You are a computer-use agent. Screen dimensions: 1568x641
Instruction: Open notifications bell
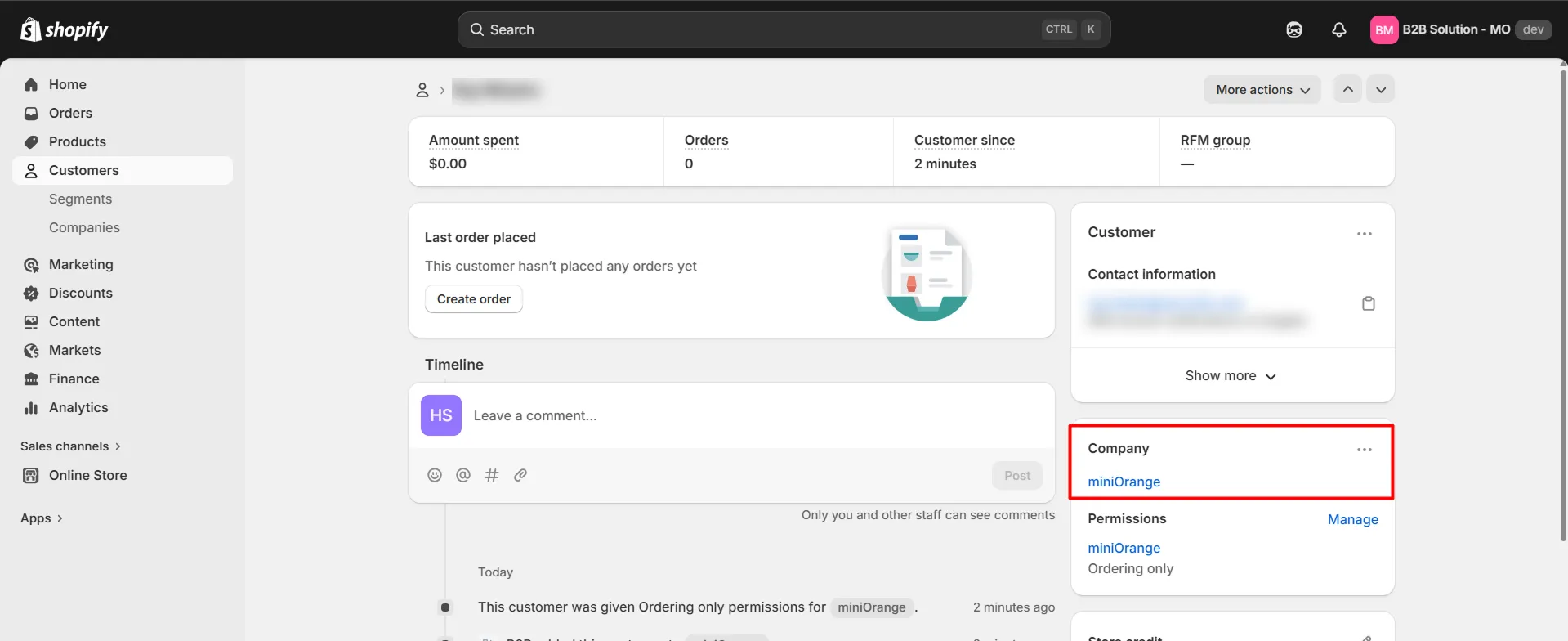1339,29
